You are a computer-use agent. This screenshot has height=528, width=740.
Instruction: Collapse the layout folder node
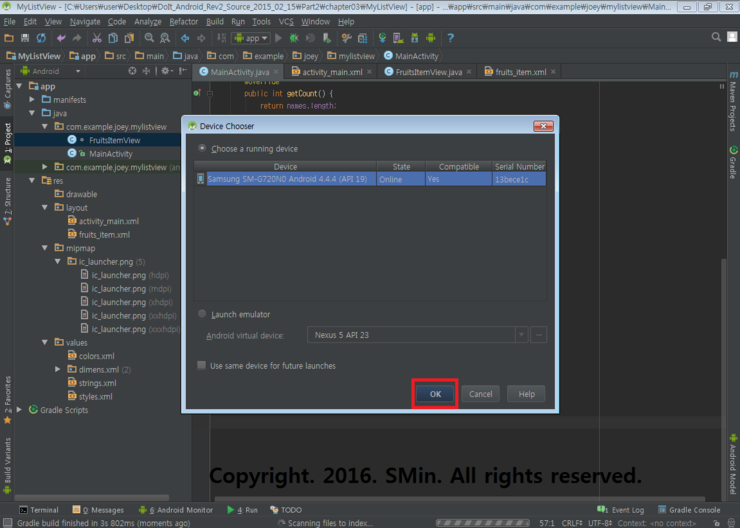[x=45, y=208]
